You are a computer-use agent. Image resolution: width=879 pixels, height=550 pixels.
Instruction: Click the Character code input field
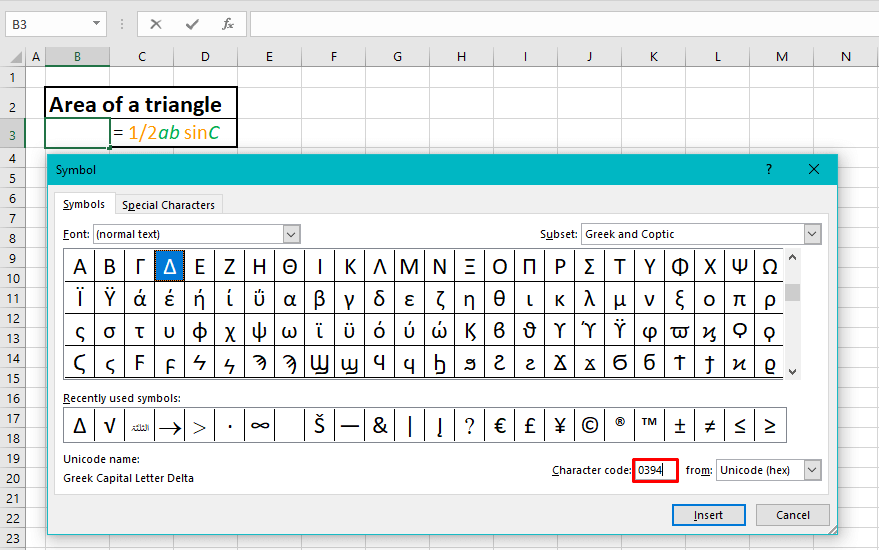(x=656, y=470)
